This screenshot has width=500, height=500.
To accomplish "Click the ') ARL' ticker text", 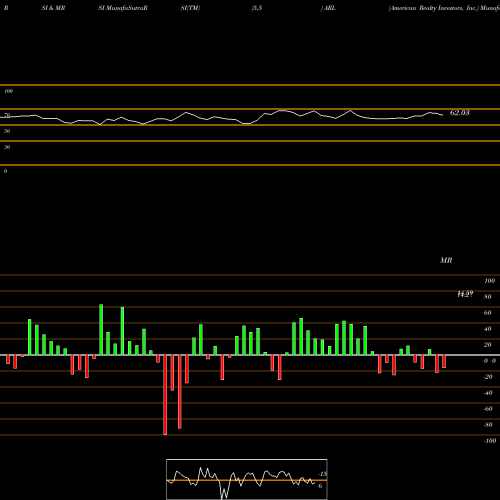I will pos(328,8).
